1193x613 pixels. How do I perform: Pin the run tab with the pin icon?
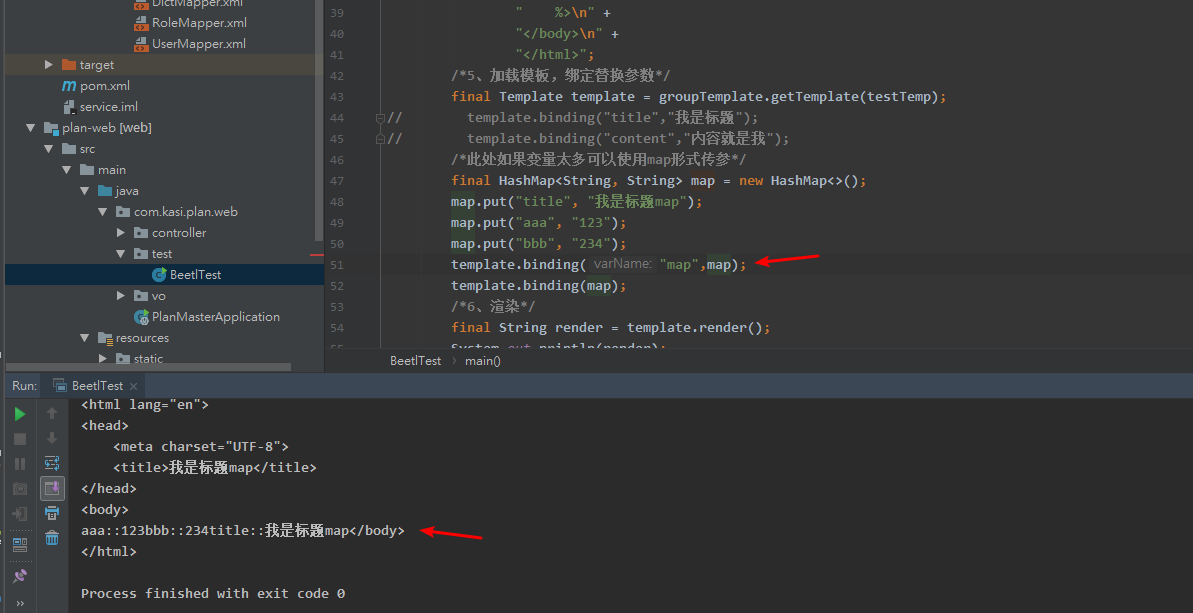(21, 576)
